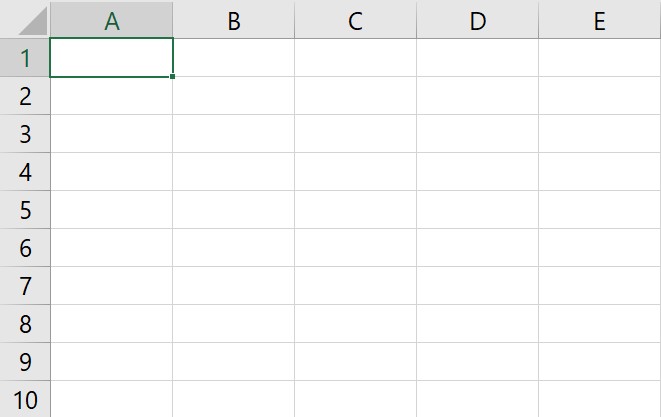Image resolution: width=661 pixels, height=417 pixels.
Task: Select column E header
Action: (x=599, y=19)
